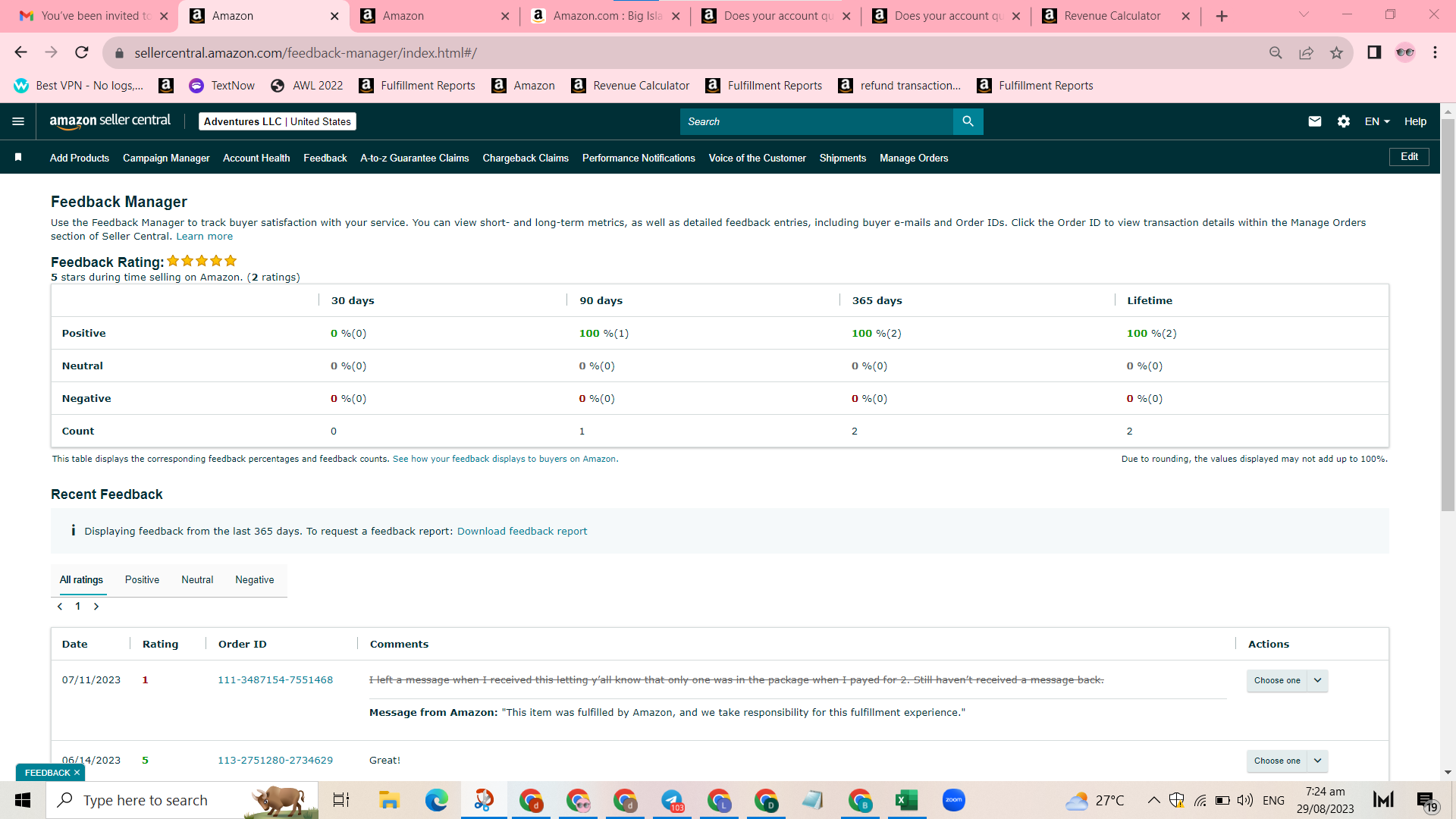This screenshot has width=1456, height=819.
Task: Click the Adventures LLC account switcher
Action: point(278,121)
